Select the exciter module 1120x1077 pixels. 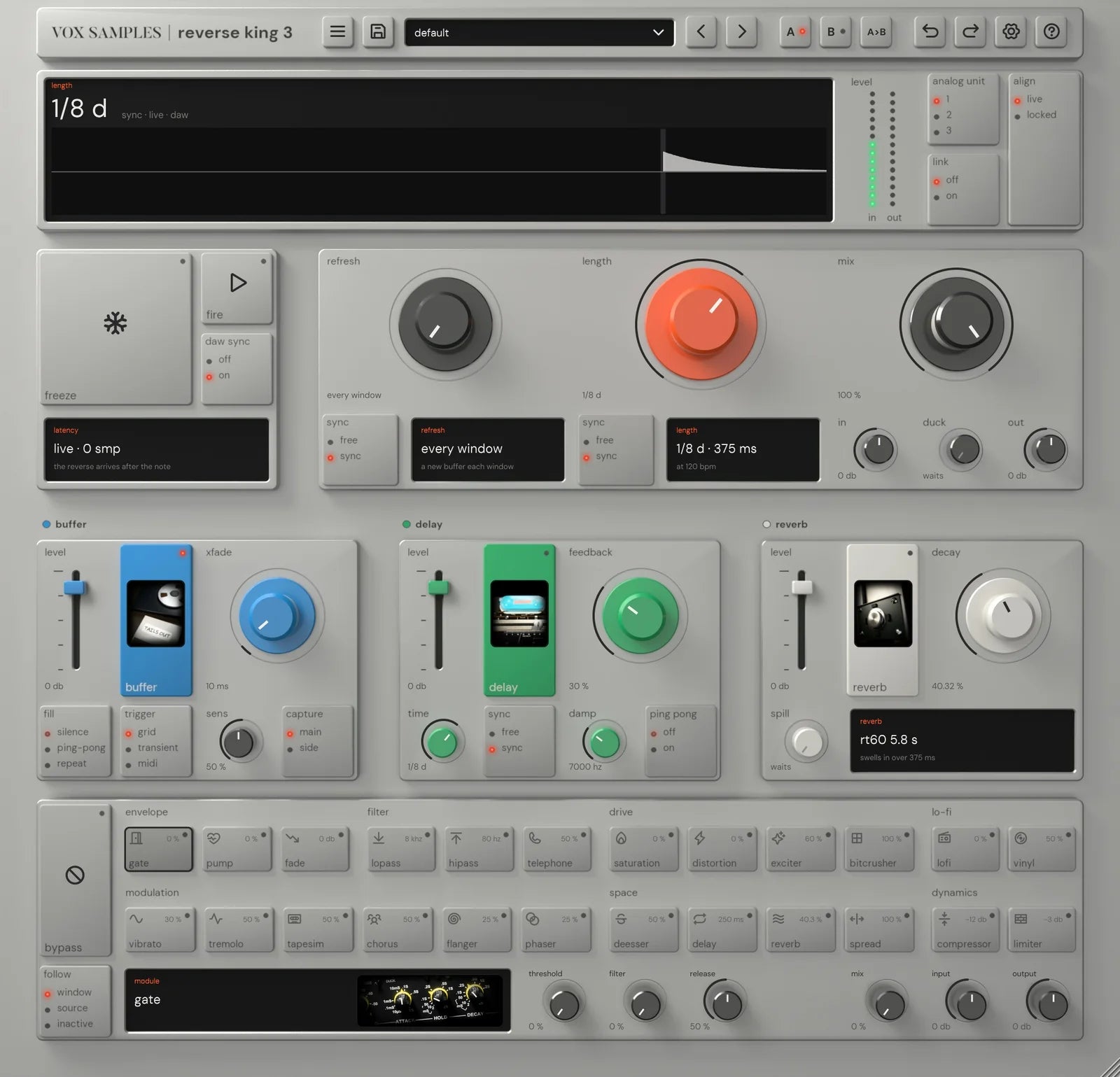pyautogui.click(x=800, y=850)
